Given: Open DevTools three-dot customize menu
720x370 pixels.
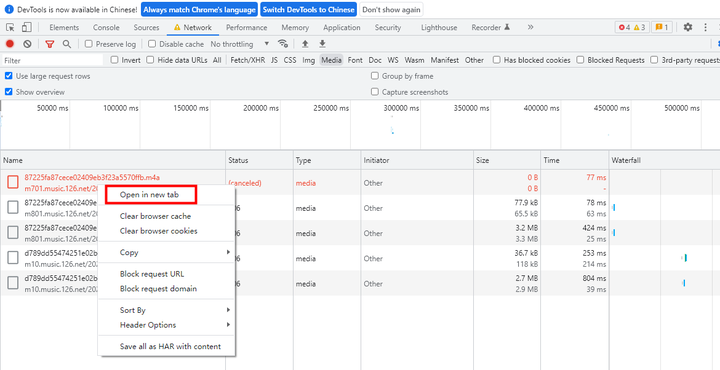Looking at the screenshot, I should click(x=706, y=28).
